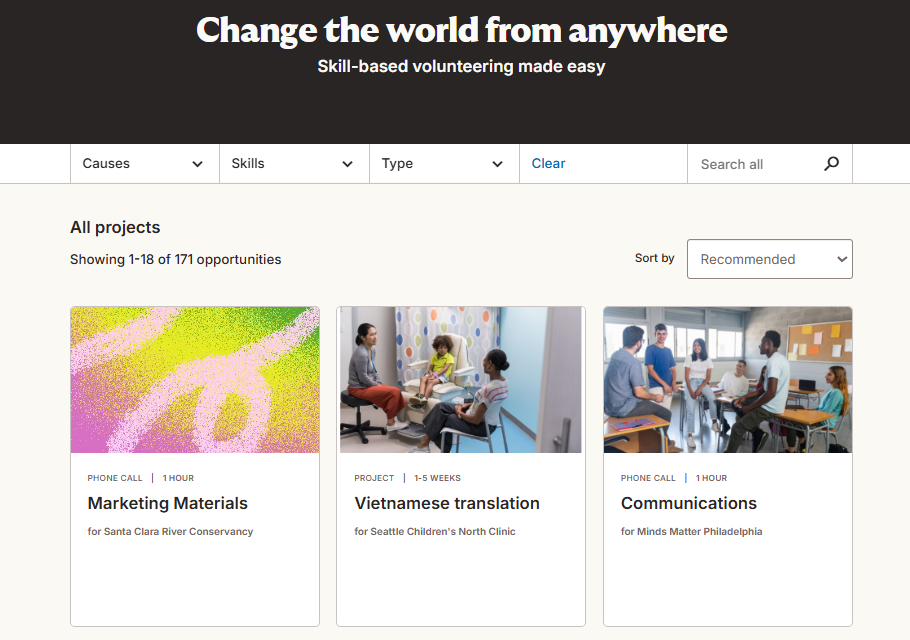This screenshot has height=640, width=910.
Task: Click the Marketing Materials abstract pink thumbnail
Action: (195, 380)
